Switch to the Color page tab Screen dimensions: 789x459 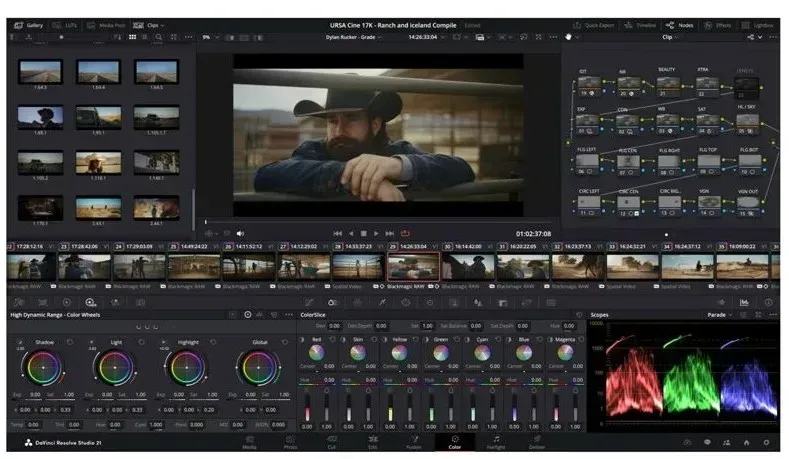[454, 442]
